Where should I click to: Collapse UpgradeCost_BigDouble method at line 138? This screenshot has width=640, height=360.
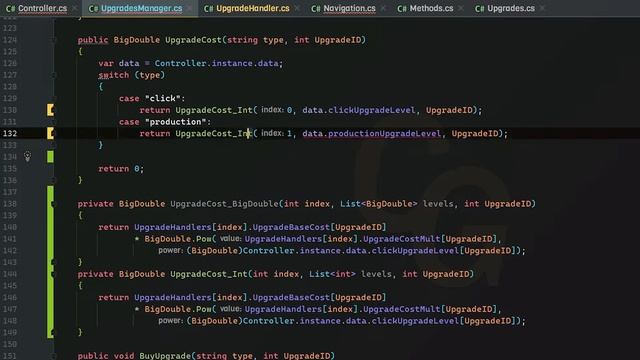click(x=54, y=204)
